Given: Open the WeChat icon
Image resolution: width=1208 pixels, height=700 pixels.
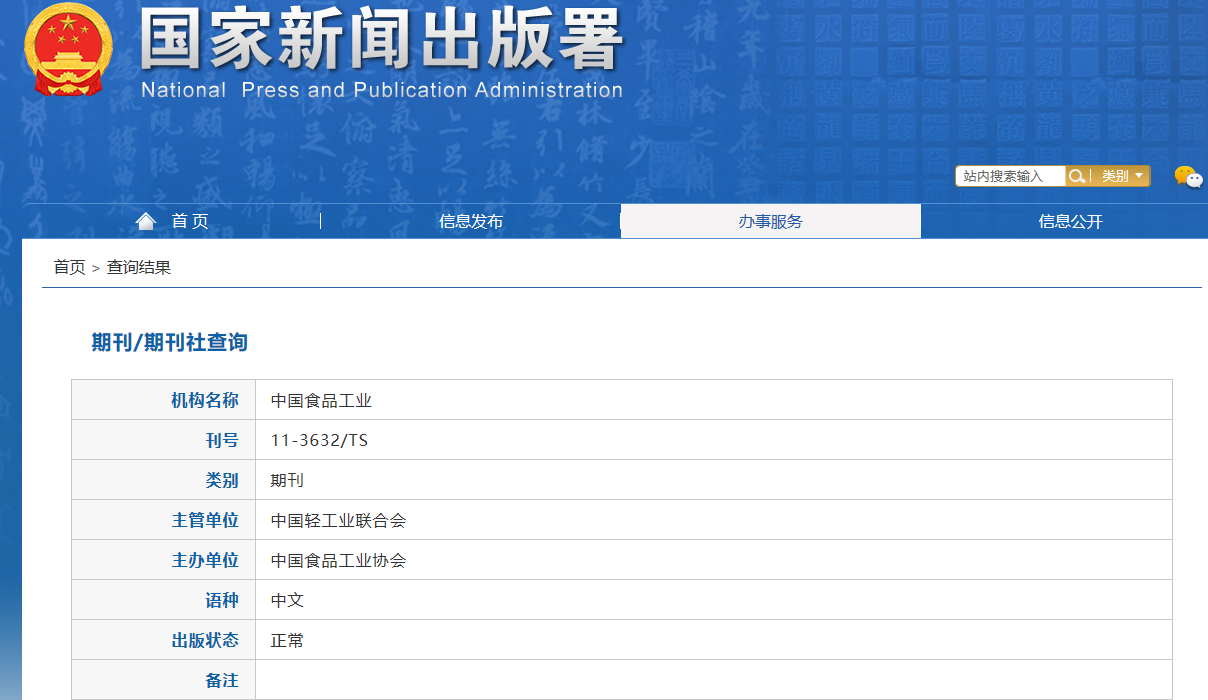Looking at the screenshot, I should [x=1188, y=177].
